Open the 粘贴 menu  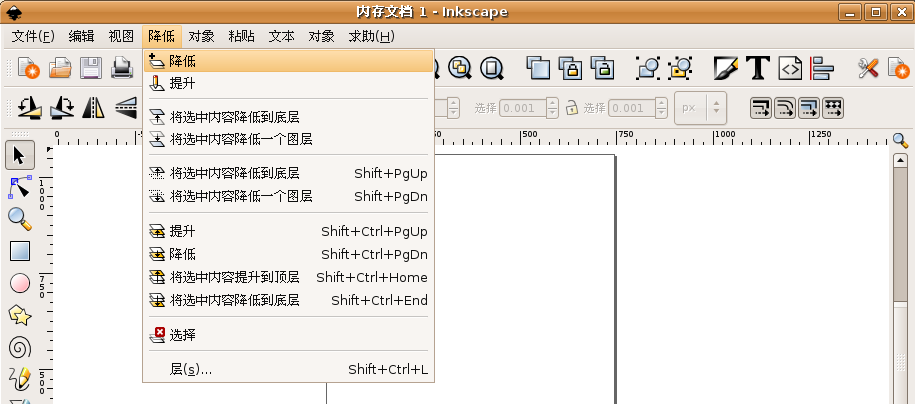click(x=242, y=37)
